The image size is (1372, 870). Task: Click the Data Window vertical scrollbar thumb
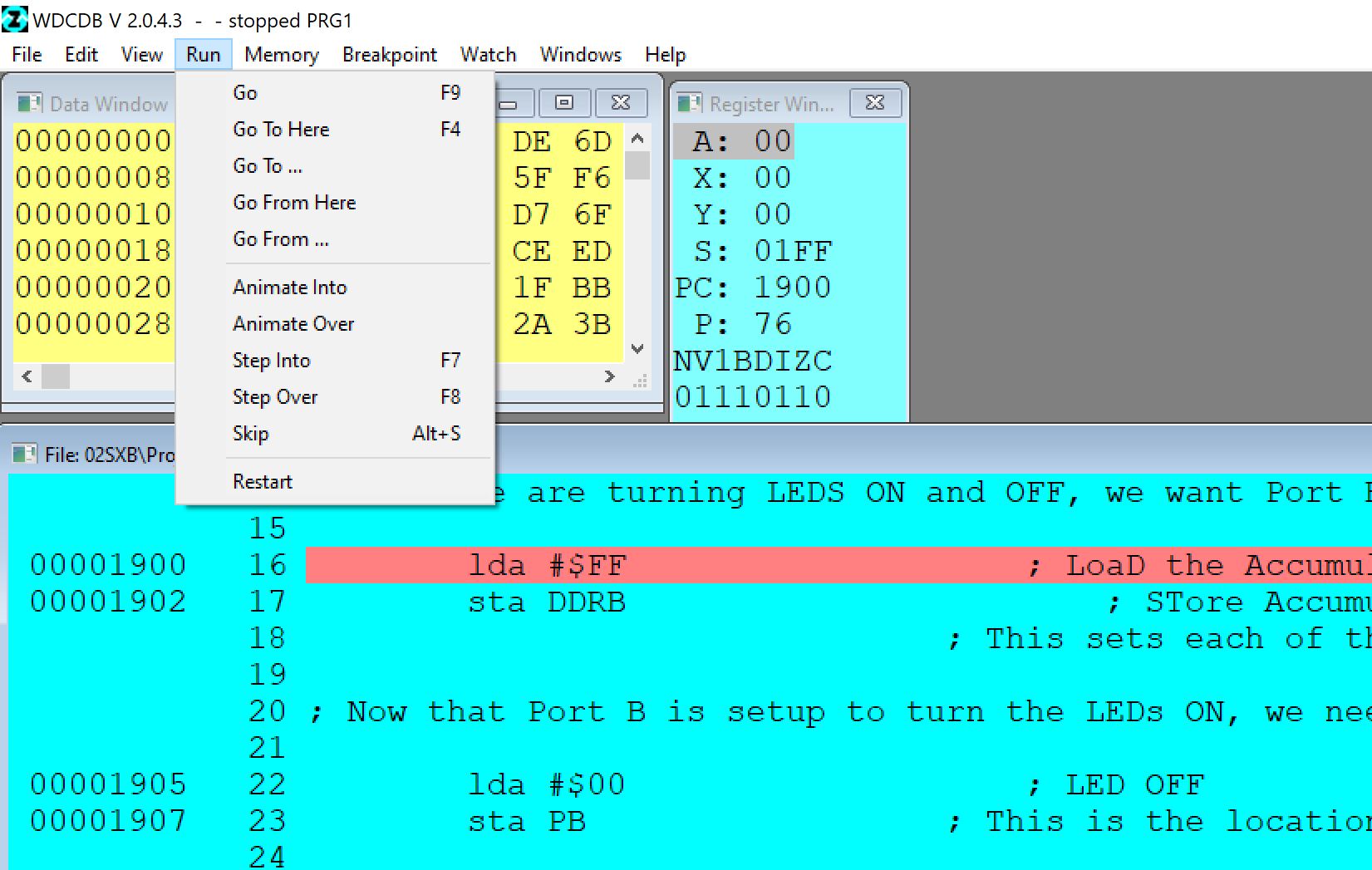click(637, 165)
